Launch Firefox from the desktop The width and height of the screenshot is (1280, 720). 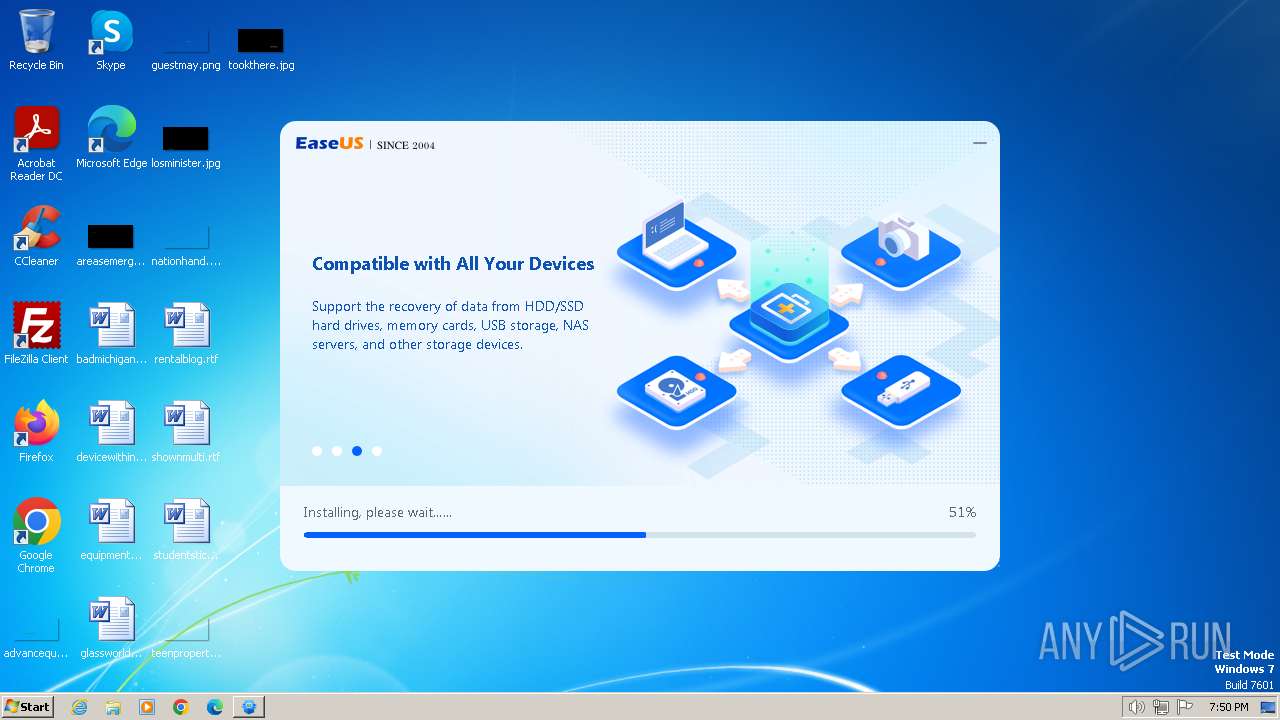pyautogui.click(x=36, y=432)
